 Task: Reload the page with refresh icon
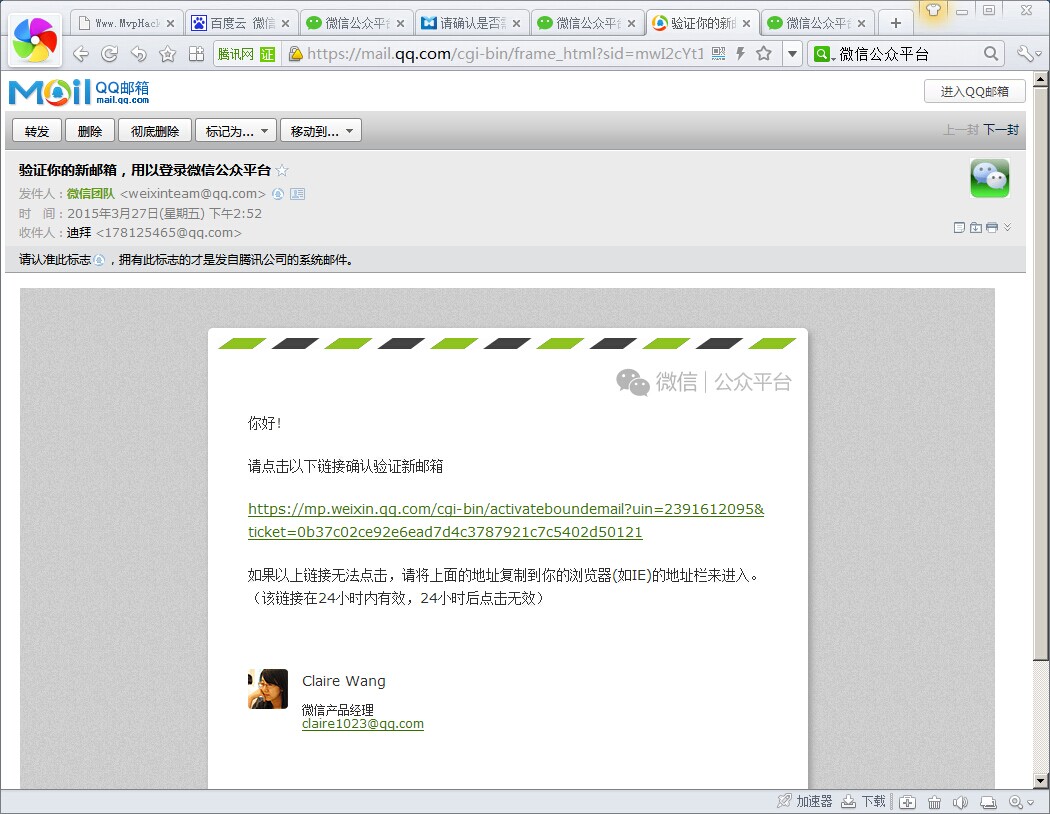point(109,54)
